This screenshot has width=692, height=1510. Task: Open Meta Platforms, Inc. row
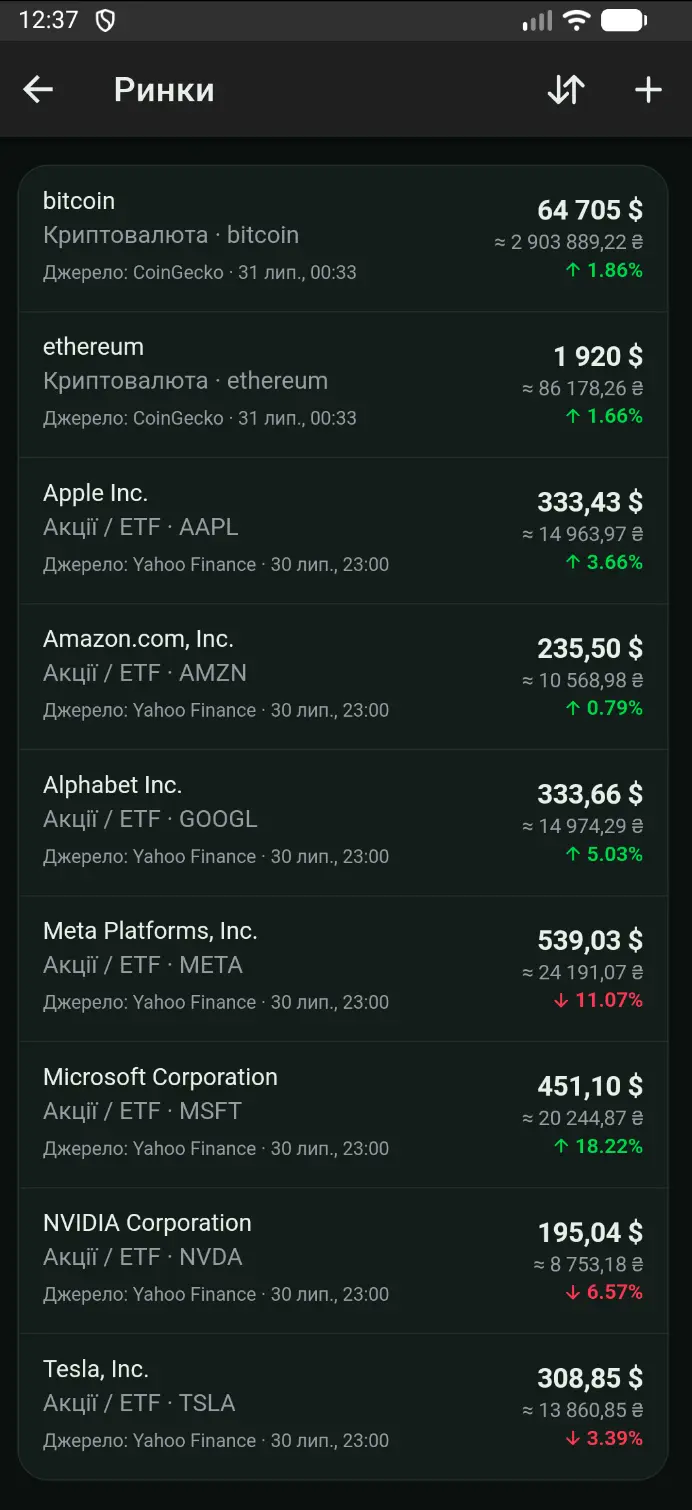(343, 969)
